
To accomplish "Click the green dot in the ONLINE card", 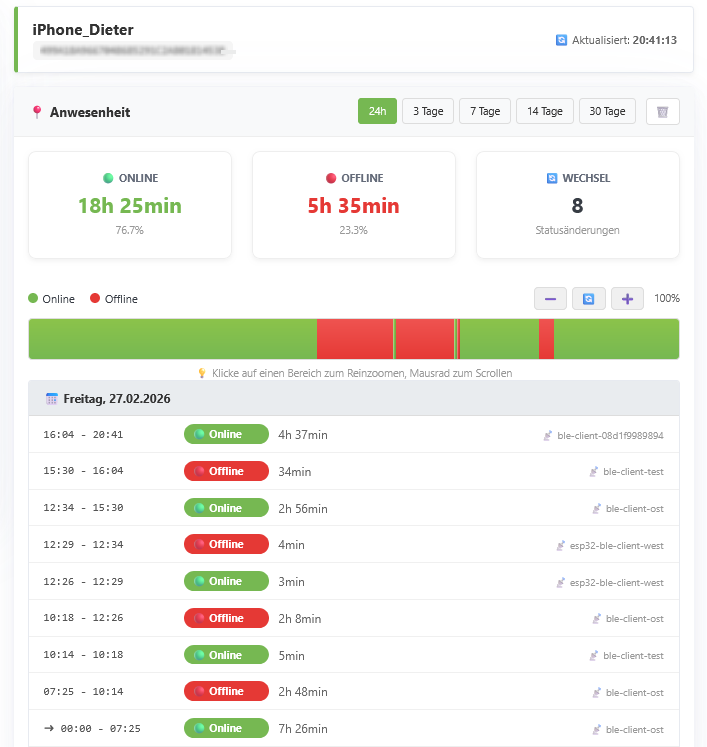I will pyautogui.click(x=108, y=178).
